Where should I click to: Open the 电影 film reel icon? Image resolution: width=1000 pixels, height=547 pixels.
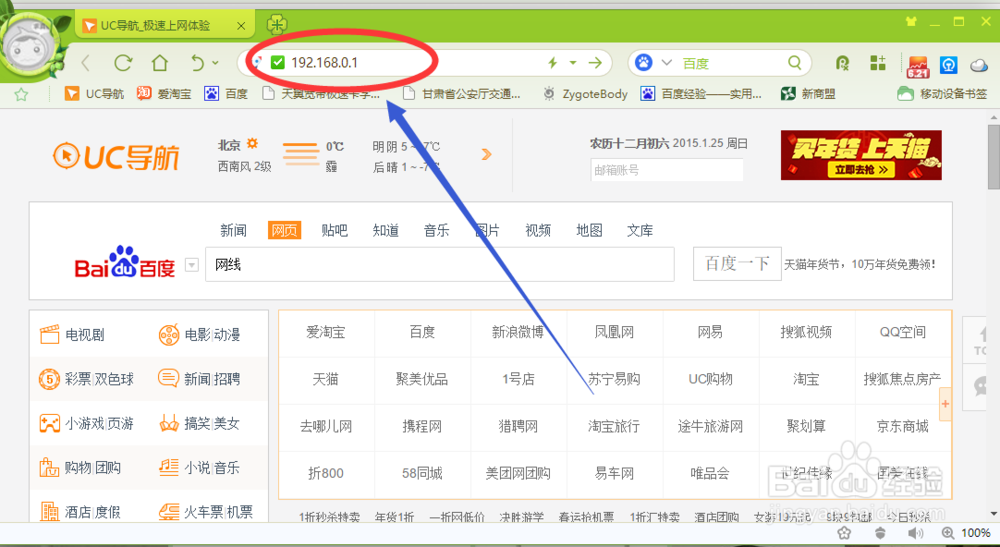(x=169, y=334)
